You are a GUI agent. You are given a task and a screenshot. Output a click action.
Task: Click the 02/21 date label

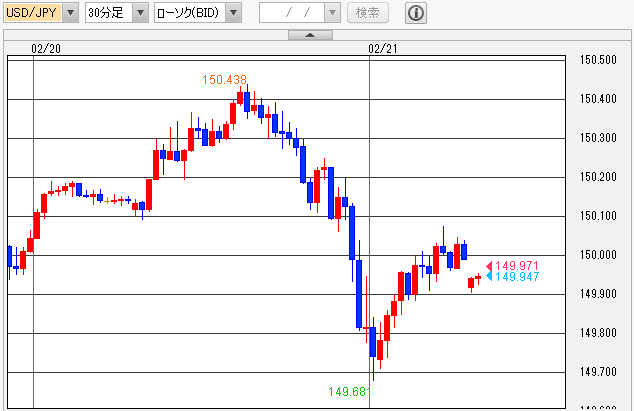383,49
